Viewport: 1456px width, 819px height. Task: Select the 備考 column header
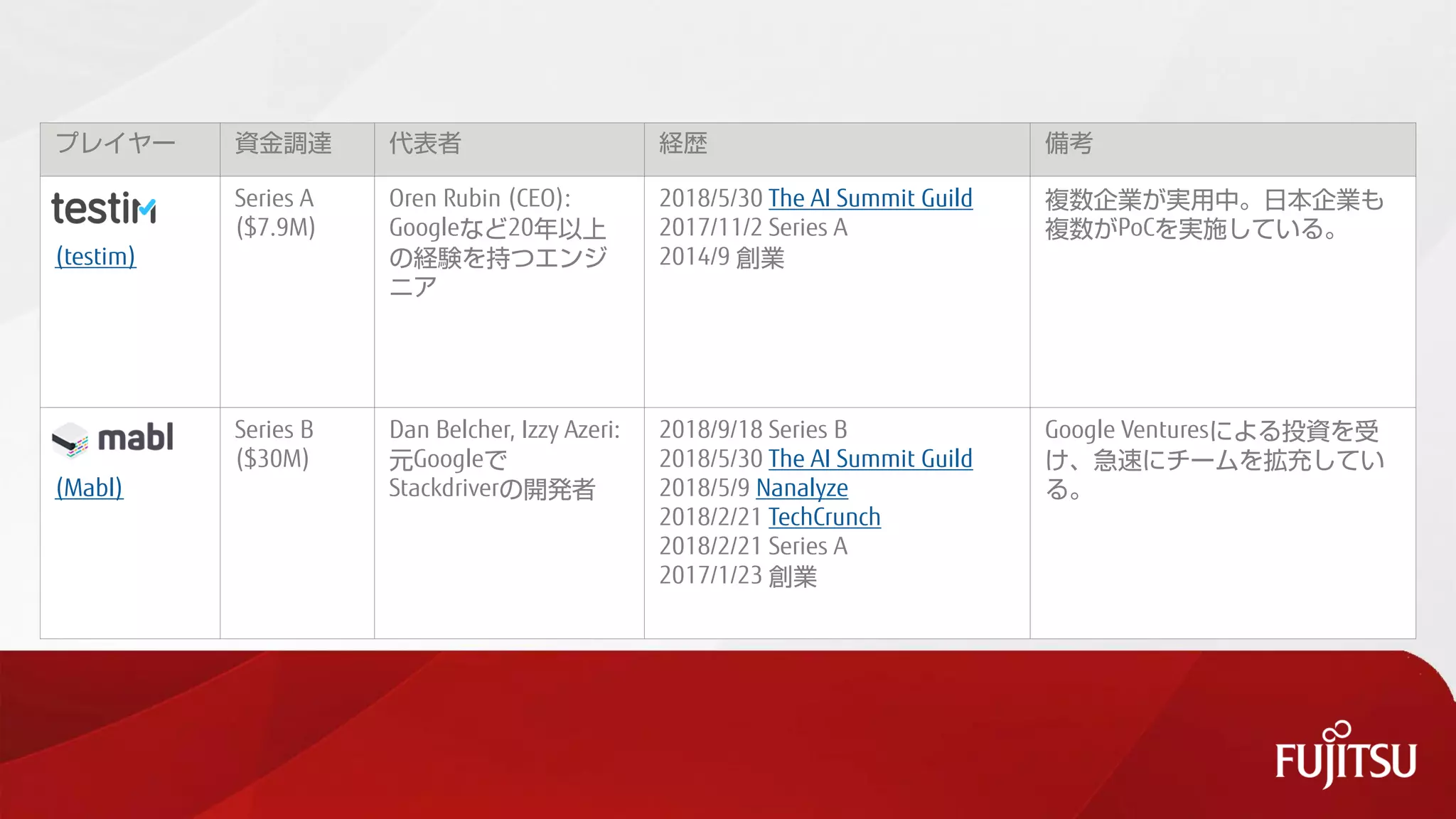(1223, 149)
